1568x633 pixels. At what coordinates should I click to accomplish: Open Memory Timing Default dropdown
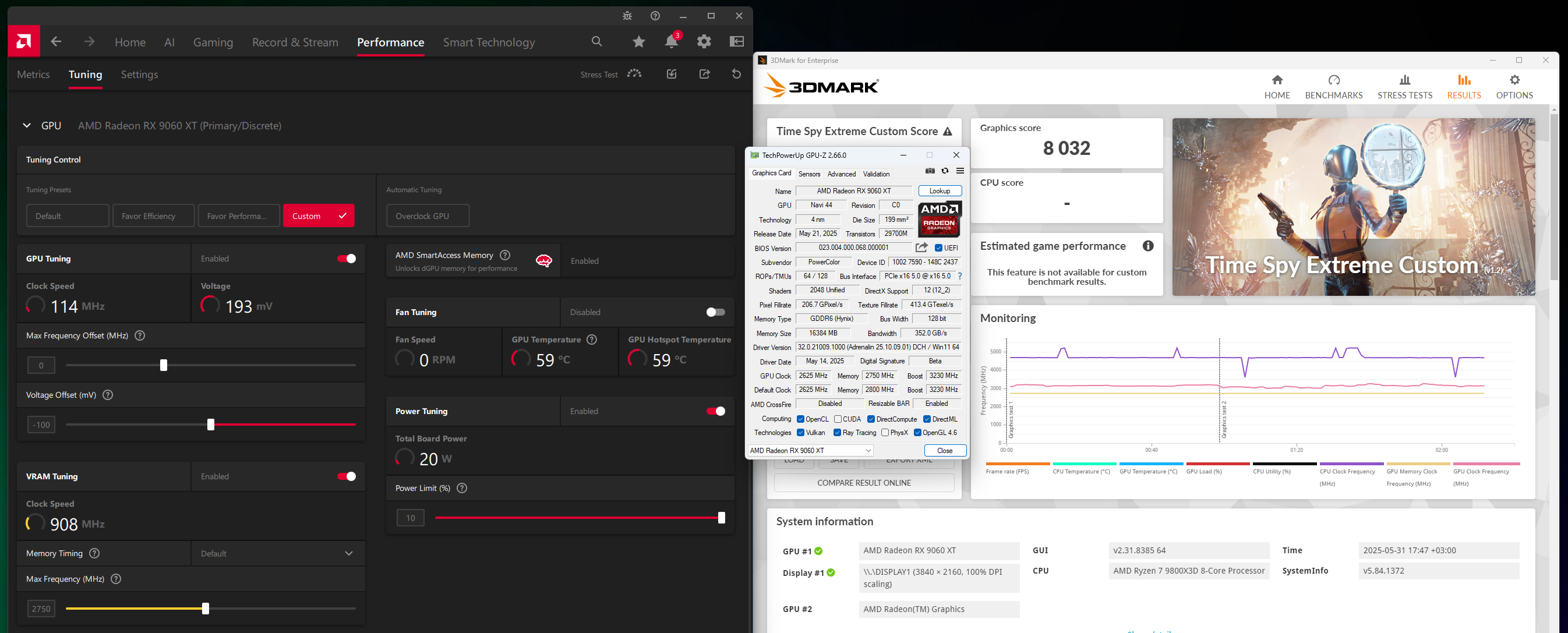pos(278,553)
